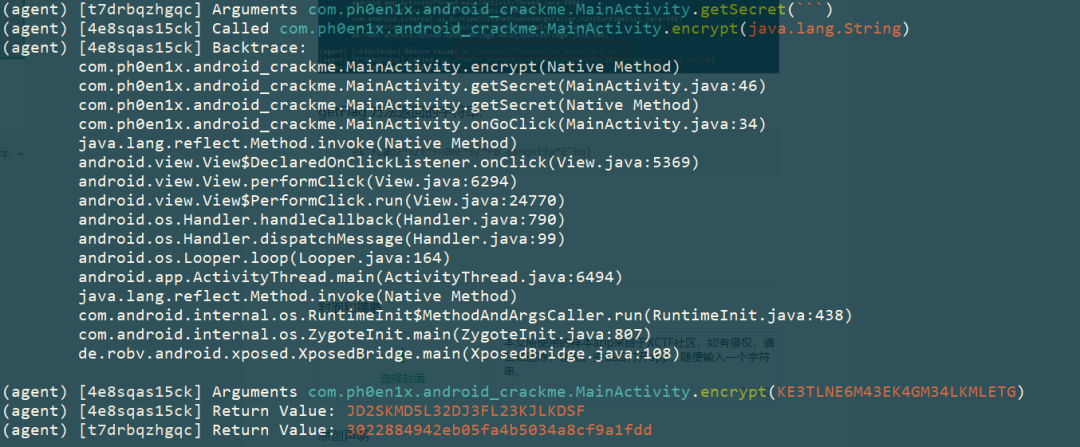Click View.performClick(View.java:6294) line
This screenshot has height=447, width=1080.
(x=298, y=182)
